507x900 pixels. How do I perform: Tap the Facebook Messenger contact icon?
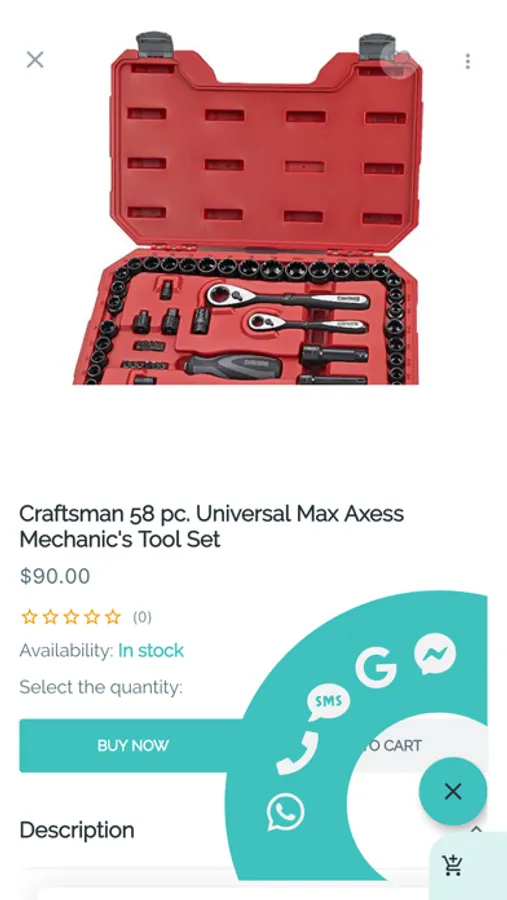(435, 654)
